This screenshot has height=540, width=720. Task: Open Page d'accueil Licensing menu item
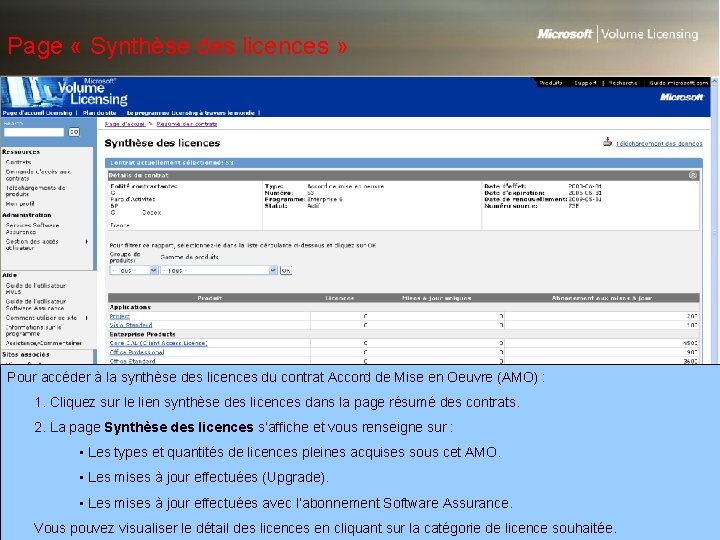coord(37,113)
